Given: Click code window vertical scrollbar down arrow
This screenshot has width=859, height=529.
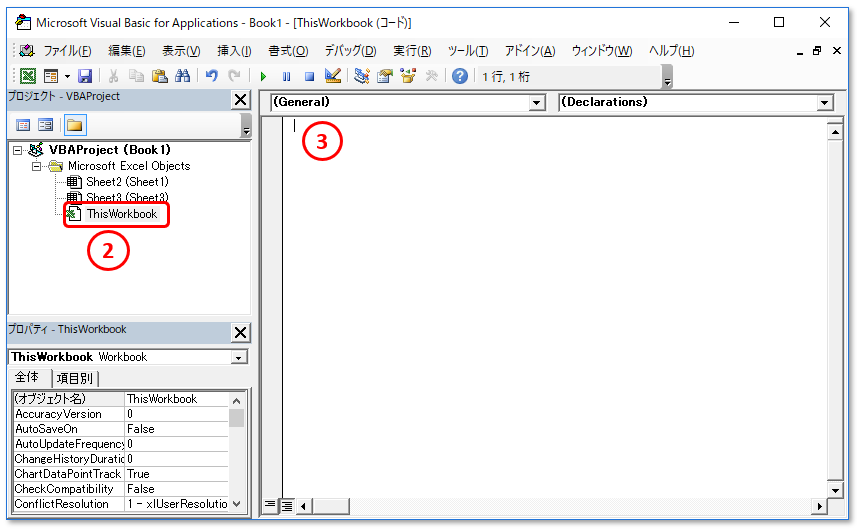Looking at the screenshot, I should coord(835,490).
